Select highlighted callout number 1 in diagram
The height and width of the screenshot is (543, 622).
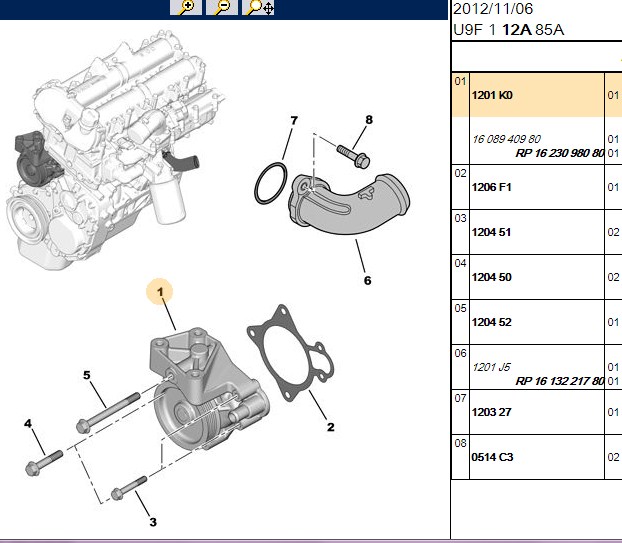(160, 292)
